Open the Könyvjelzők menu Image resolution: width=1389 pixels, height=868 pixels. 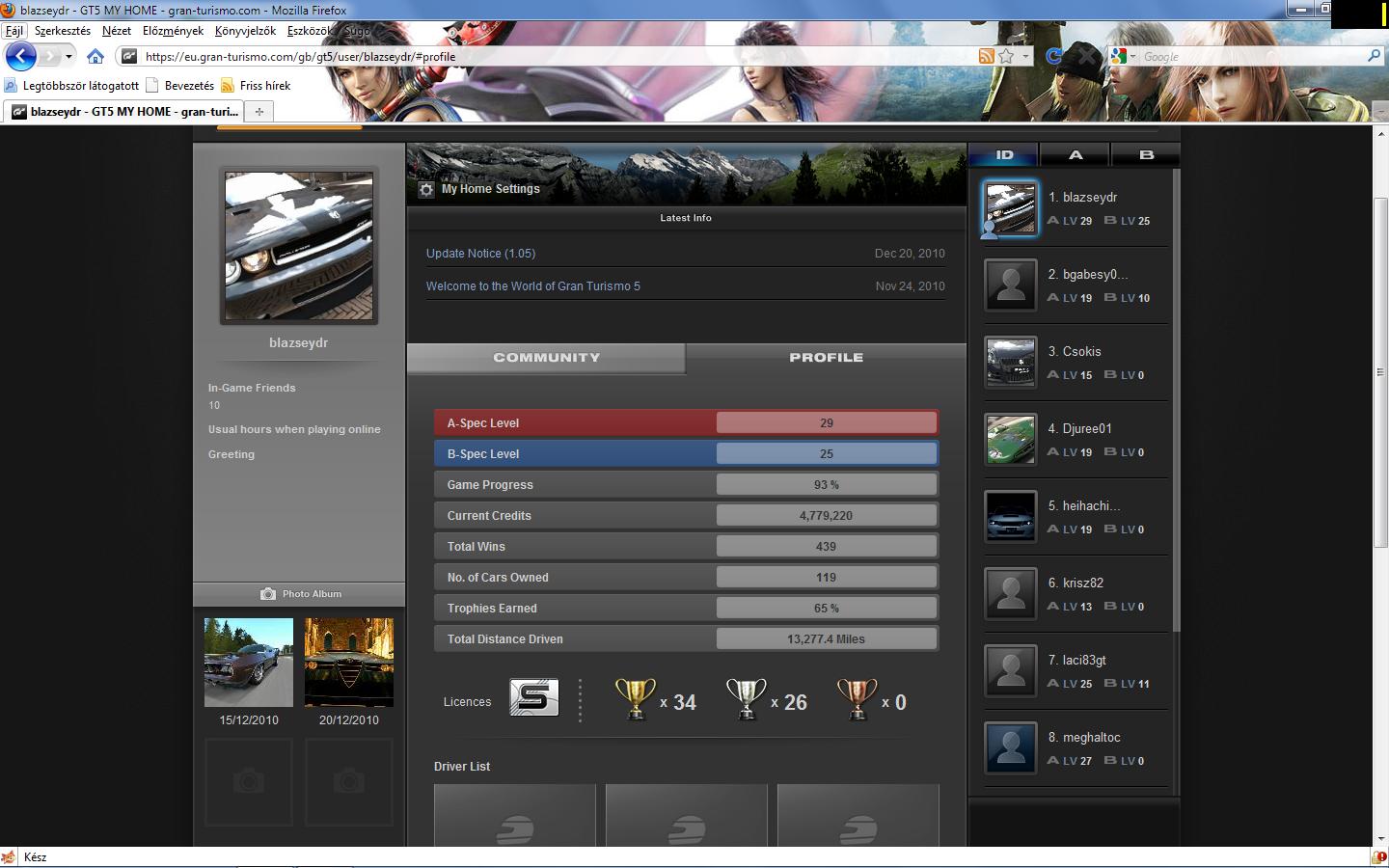tap(245, 31)
